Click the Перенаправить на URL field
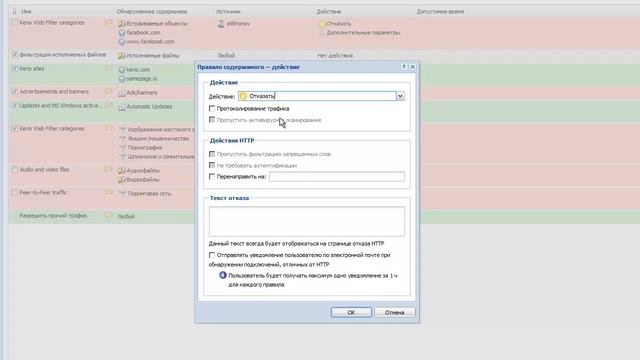Image resolution: width=640 pixels, height=360 pixels. point(337,177)
